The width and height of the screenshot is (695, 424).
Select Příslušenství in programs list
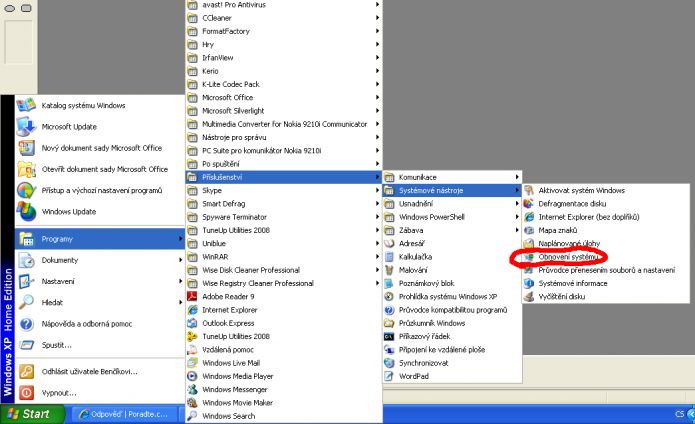pyautogui.click(x=284, y=177)
